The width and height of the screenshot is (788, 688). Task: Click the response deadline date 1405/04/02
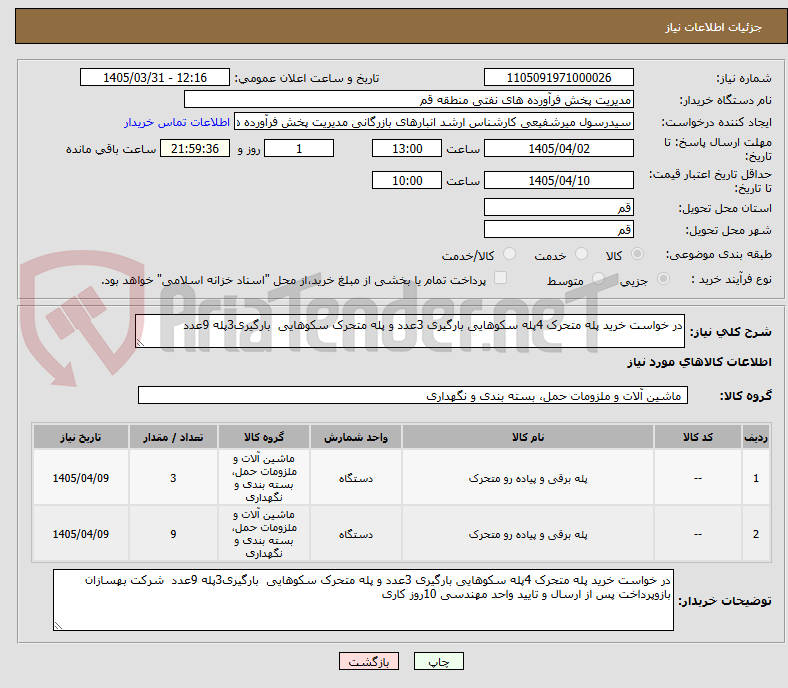(x=558, y=148)
